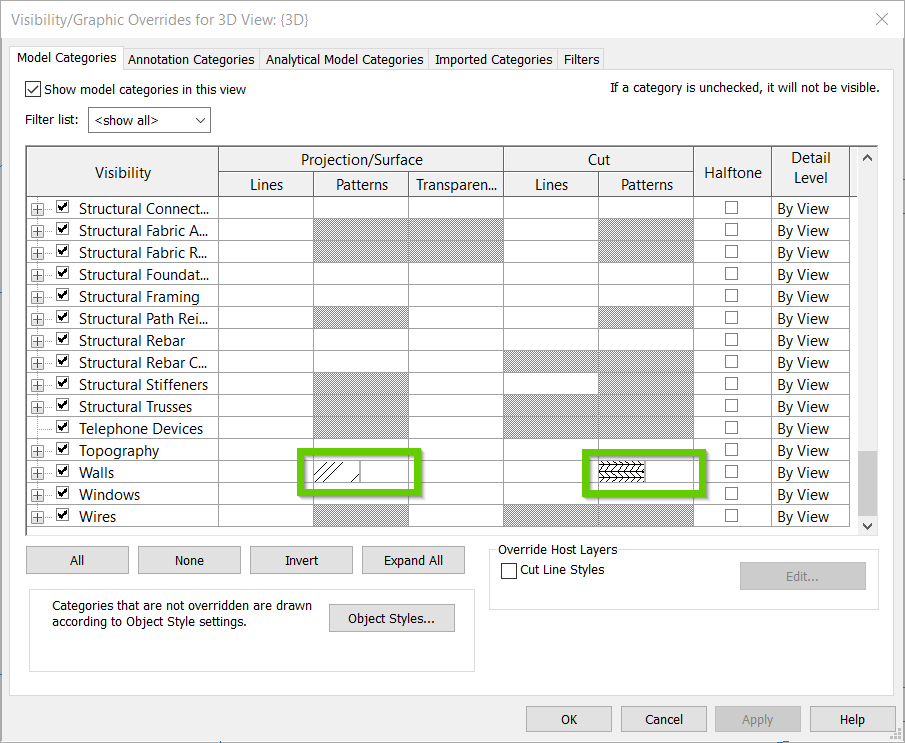Click Walls projection surface pattern swatch

336,472
